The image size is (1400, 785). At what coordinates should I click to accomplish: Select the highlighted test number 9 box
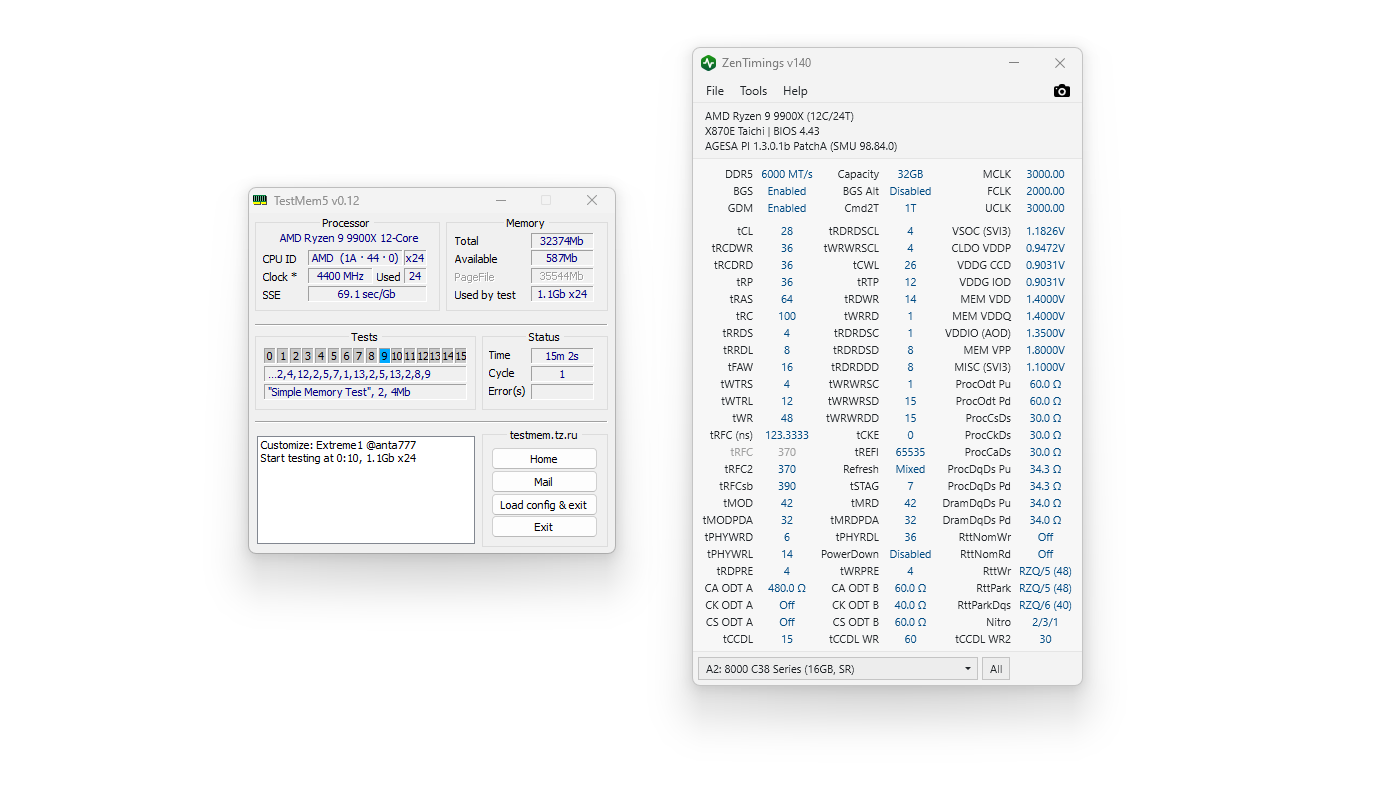tap(385, 356)
